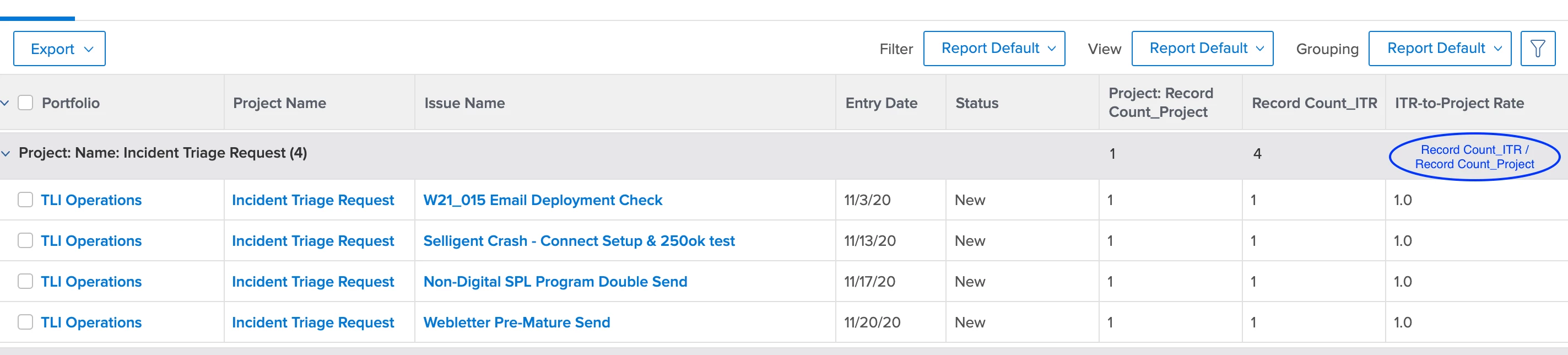Image resolution: width=1568 pixels, height=355 pixels.
Task: Open the View Report Default dropdown
Action: (1202, 49)
